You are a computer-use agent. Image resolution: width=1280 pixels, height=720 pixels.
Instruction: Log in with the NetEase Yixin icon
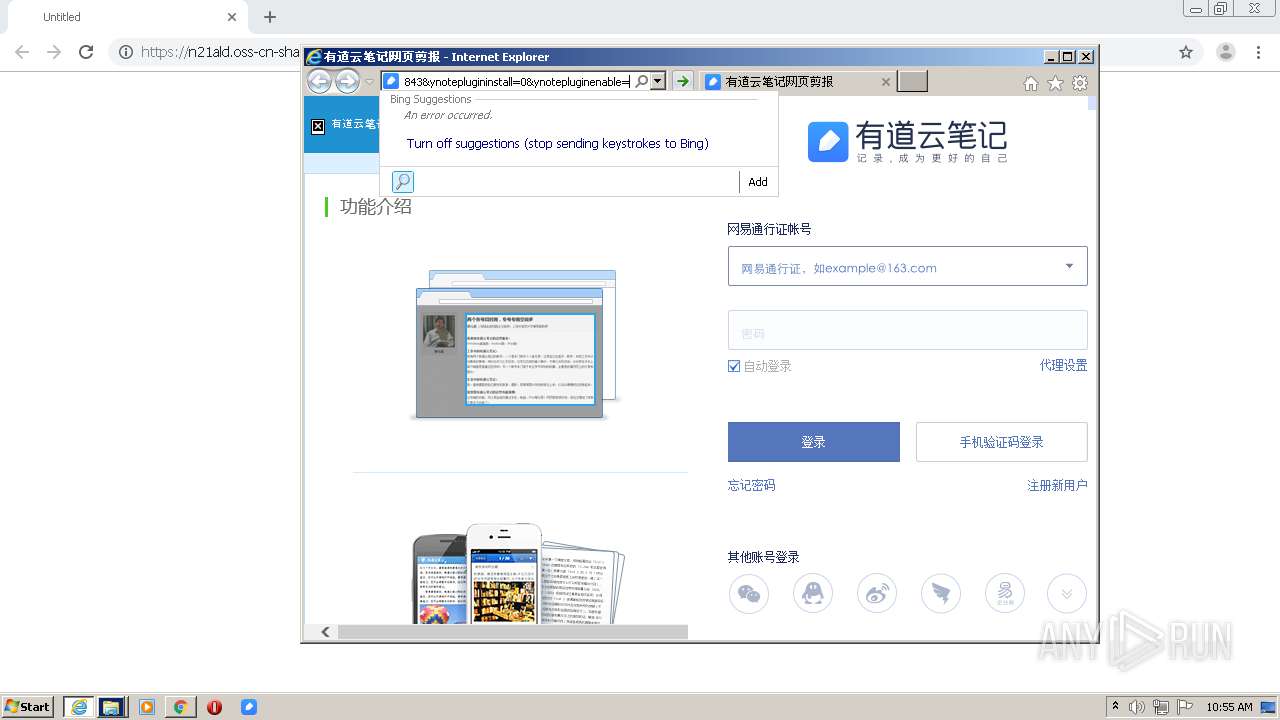(1005, 594)
